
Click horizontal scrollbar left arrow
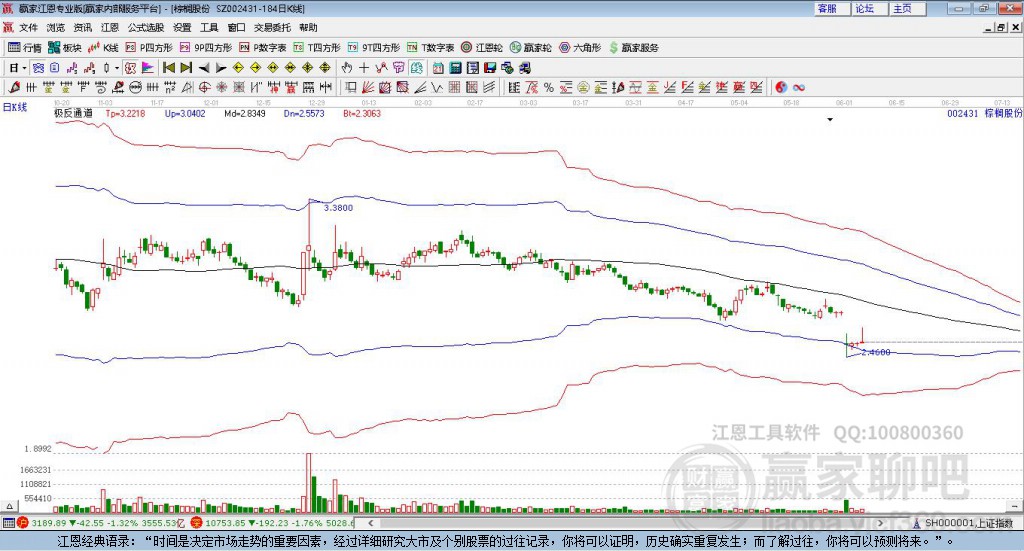(x=370, y=523)
